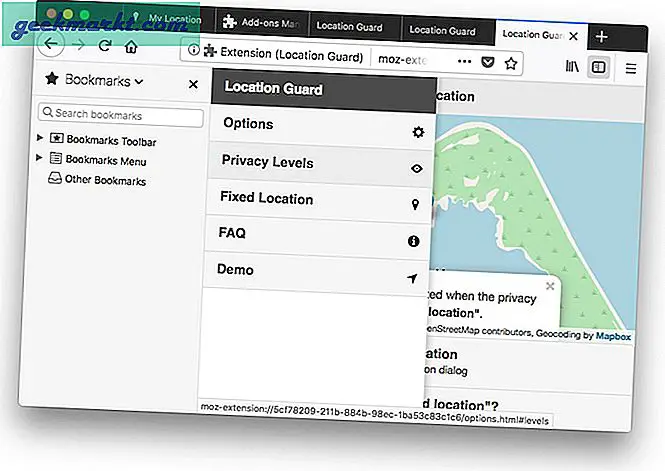This screenshot has width=665, height=471.
Task: Click the Back navigation arrow
Action: [x=47, y=44]
